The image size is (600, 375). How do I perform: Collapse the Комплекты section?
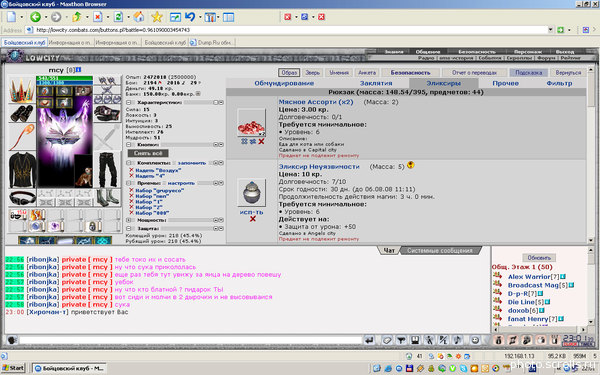tap(129, 163)
